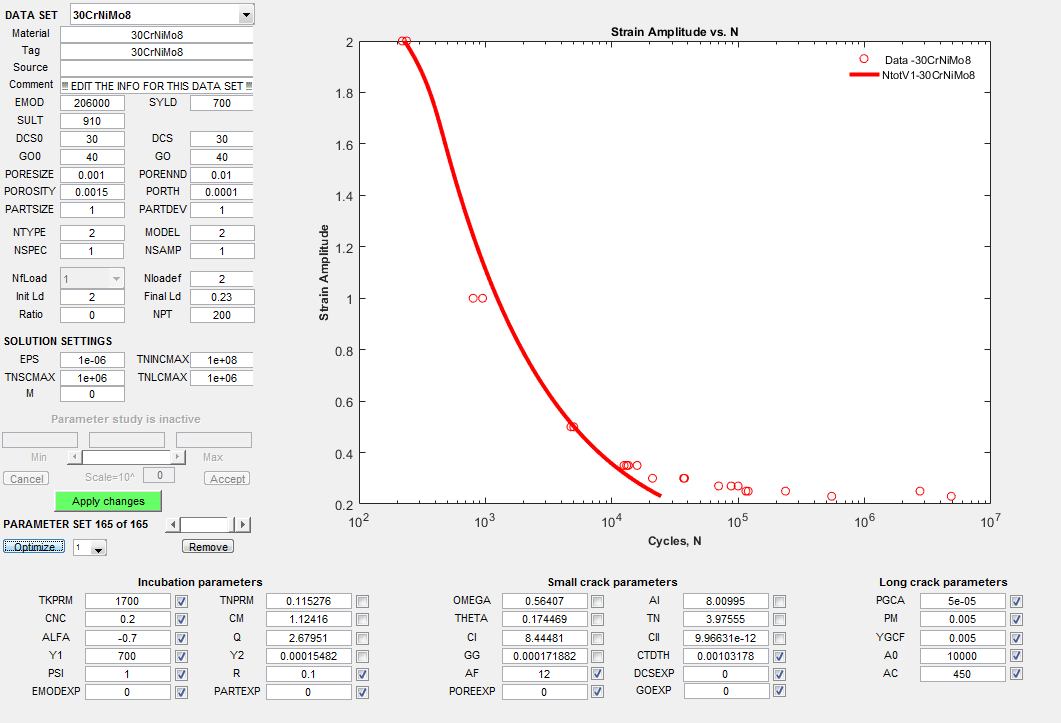Screen dimensions: 1061x723
Task: Click the Remove button
Action: [208, 546]
